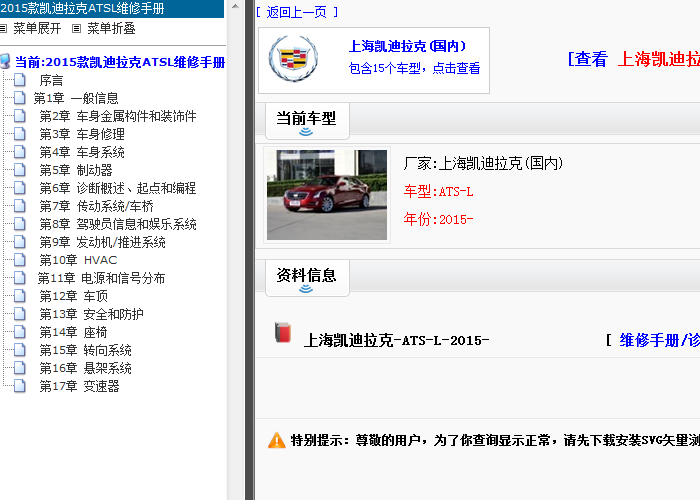This screenshot has width=700, height=500.
Task: Select the 当前车型 tab
Action: point(307,121)
